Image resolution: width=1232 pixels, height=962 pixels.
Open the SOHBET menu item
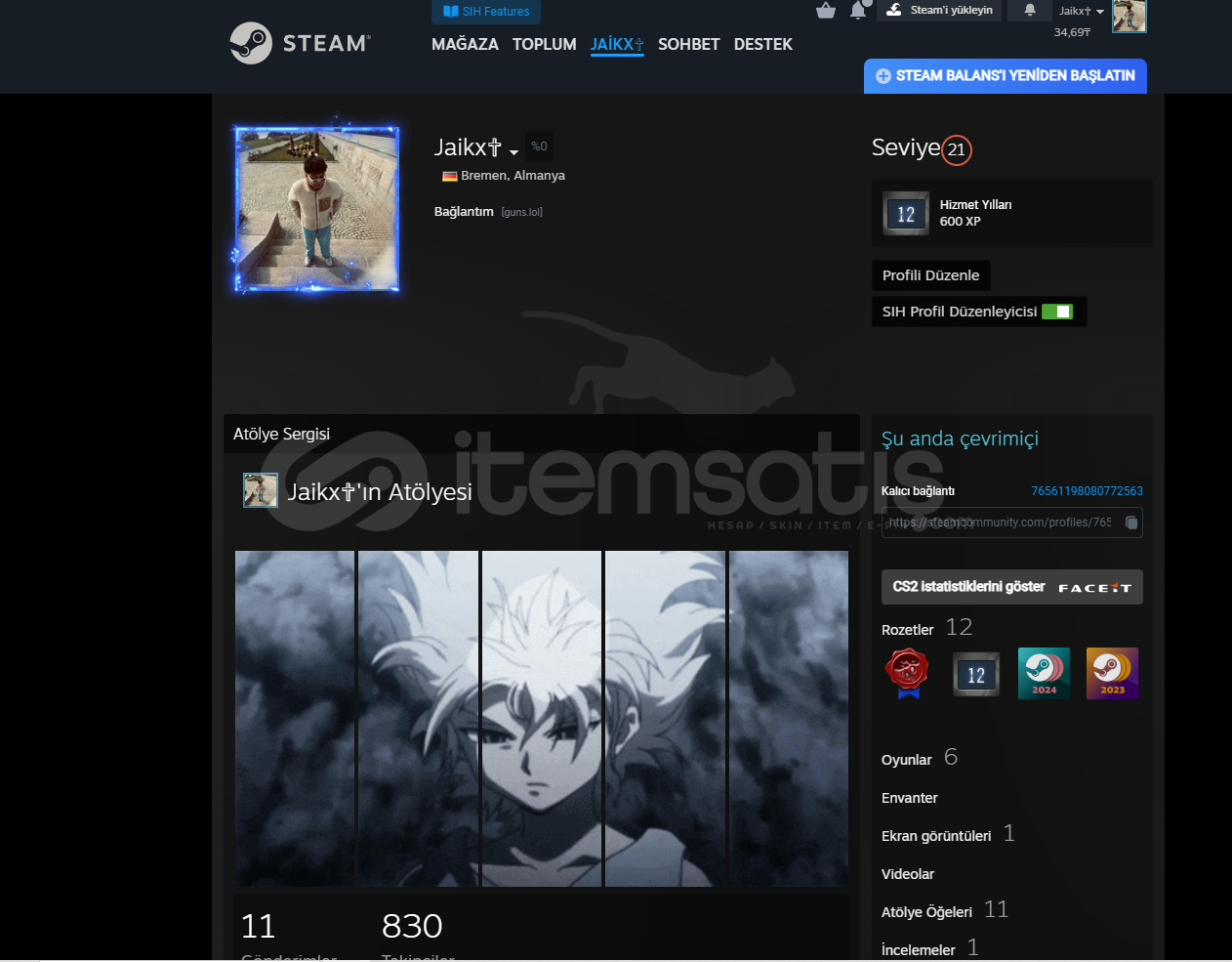pos(689,44)
